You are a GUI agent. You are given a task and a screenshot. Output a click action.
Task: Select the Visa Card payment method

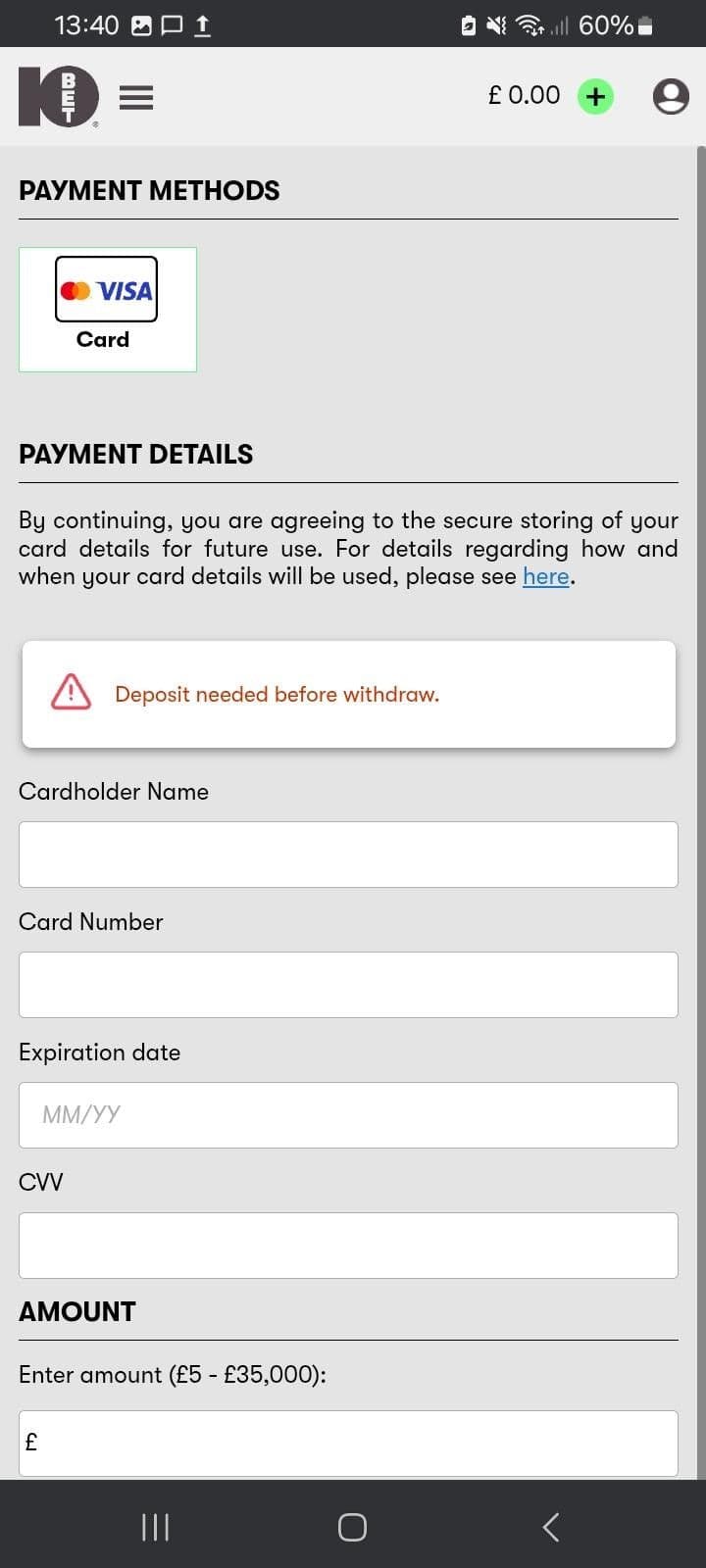point(107,309)
